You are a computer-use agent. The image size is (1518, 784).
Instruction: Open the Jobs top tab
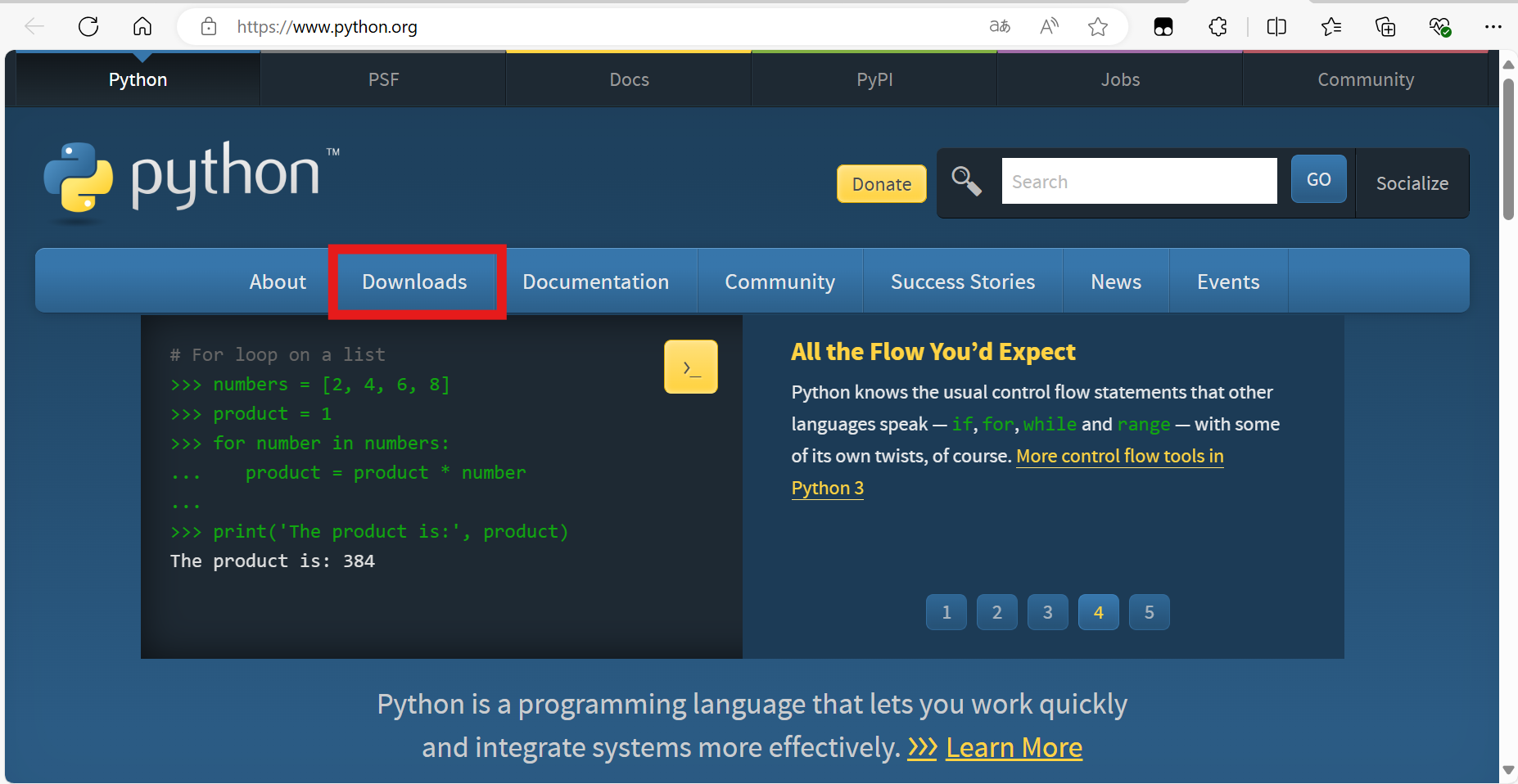click(1120, 79)
